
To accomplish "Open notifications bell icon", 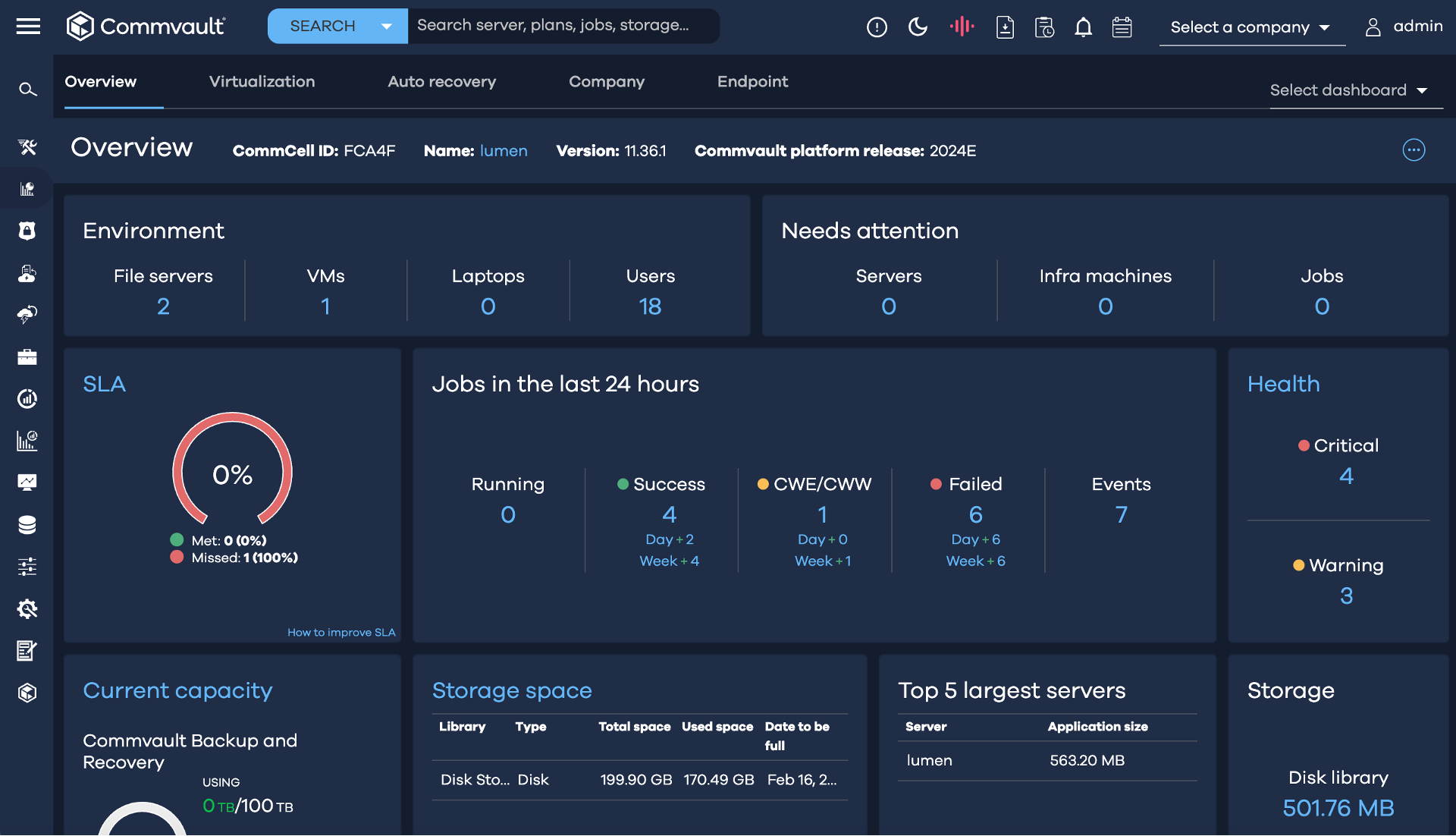I will 1083,27.
